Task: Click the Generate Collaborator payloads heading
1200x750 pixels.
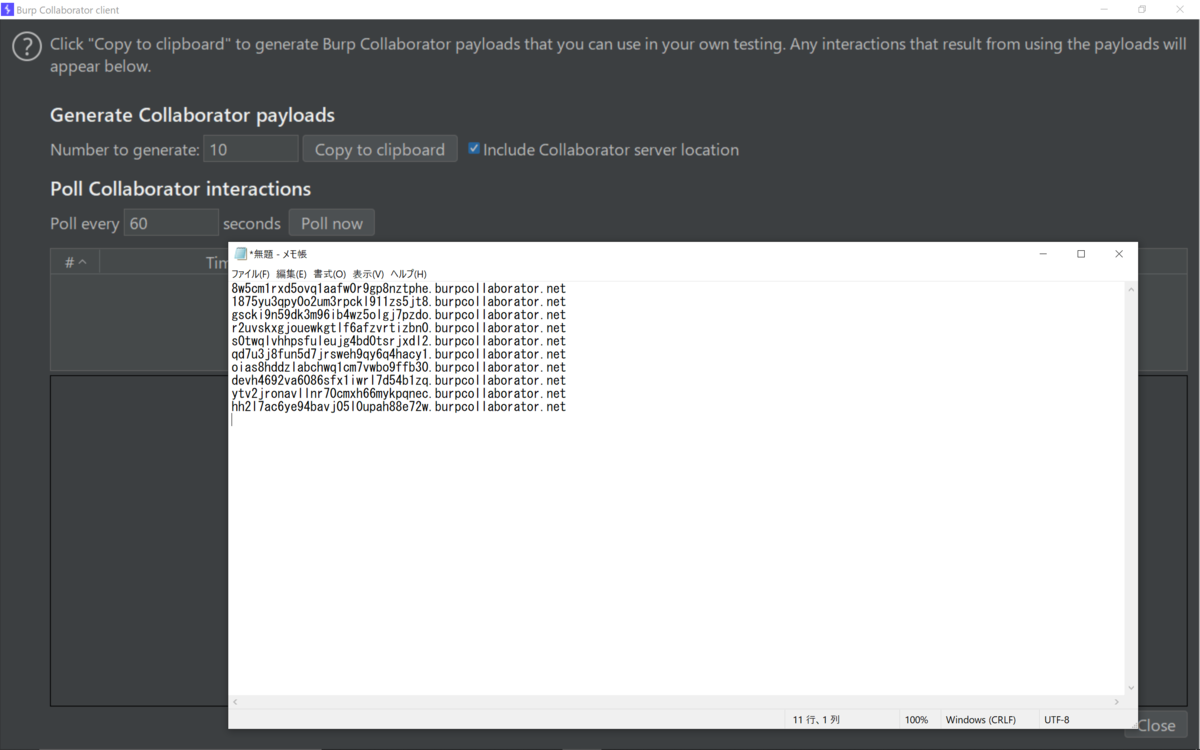Action: pyautogui.click(x=192, y=115)
